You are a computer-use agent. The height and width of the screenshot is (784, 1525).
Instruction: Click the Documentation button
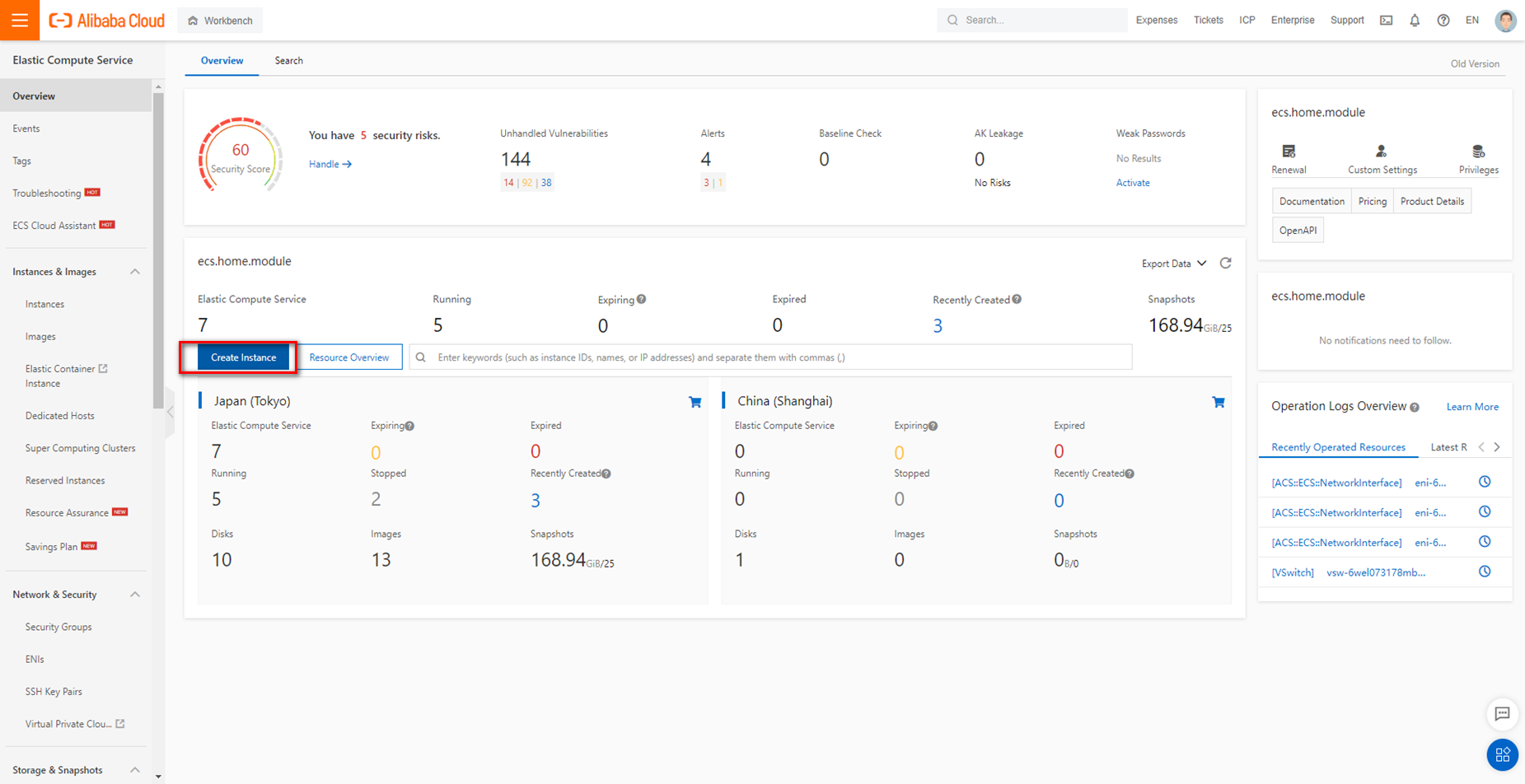pyautogui.click(x=1312, y=201)
